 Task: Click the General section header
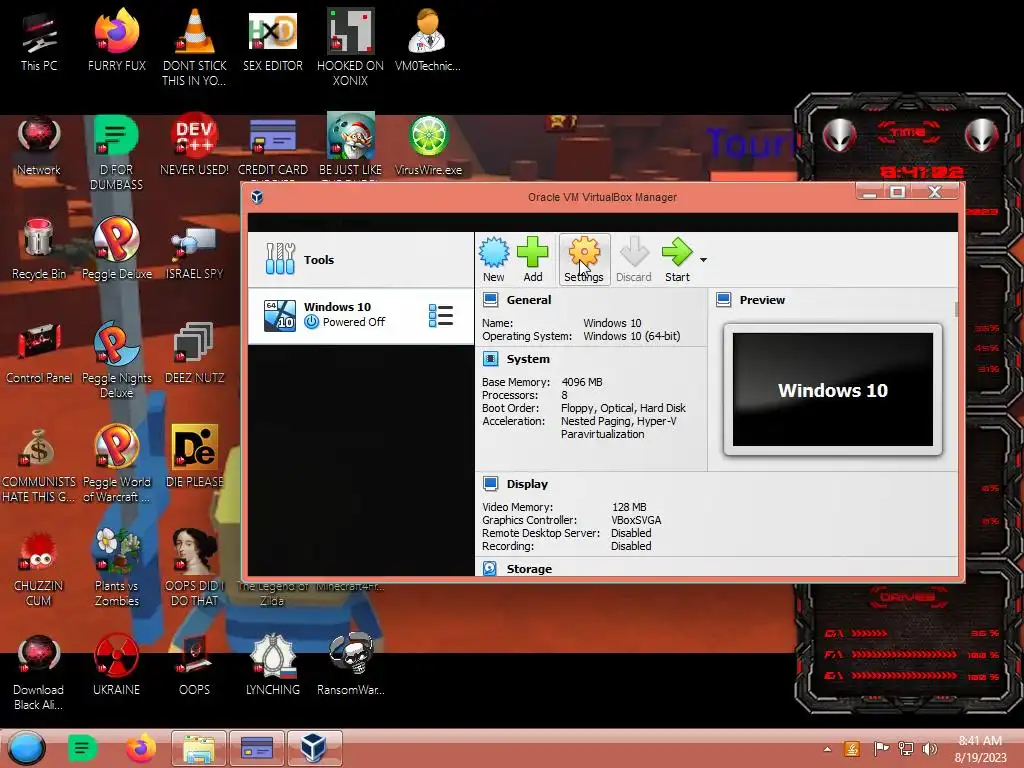(528, 300)
